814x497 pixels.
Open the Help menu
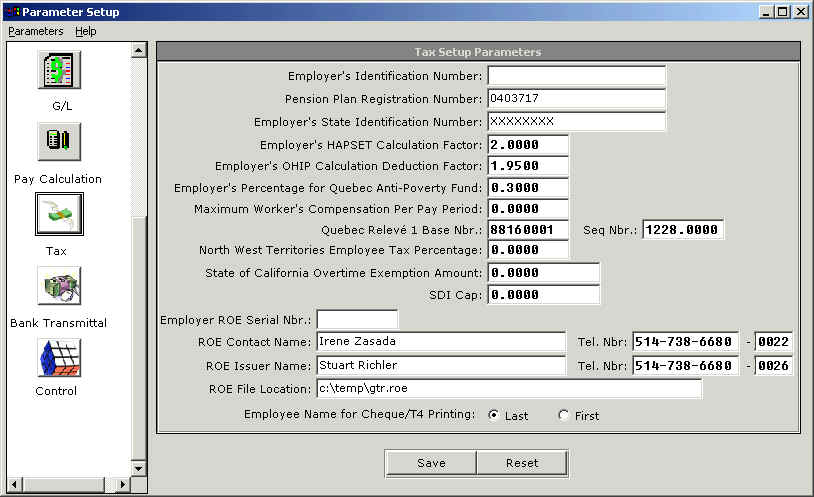(x=86, y=31)
